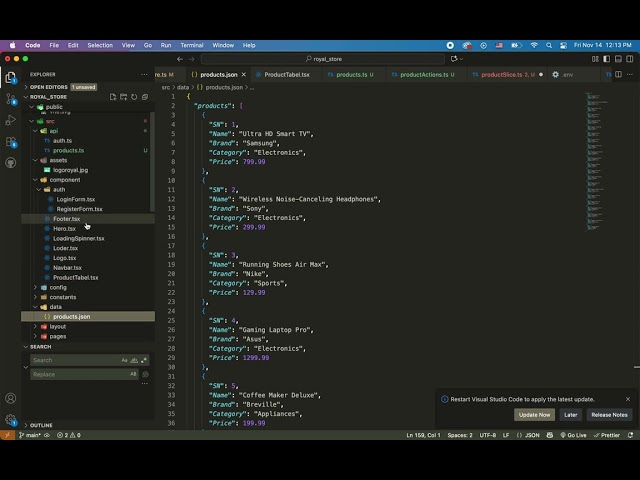Click the Go Live status bar item
640x480 pixels.
(x=573, y=435)
